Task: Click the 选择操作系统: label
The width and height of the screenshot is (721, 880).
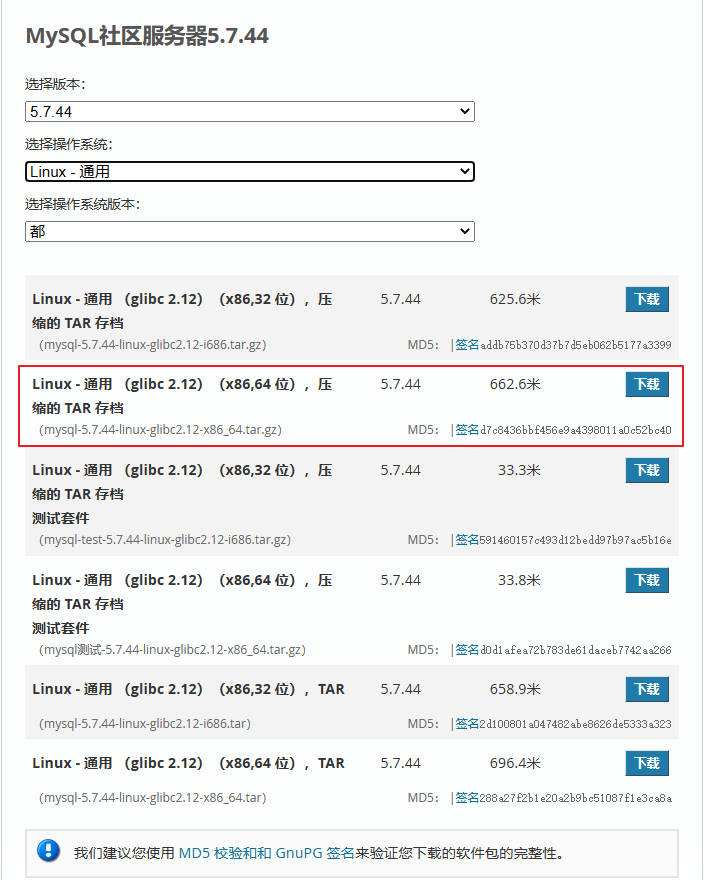Action: click(69, 144)
